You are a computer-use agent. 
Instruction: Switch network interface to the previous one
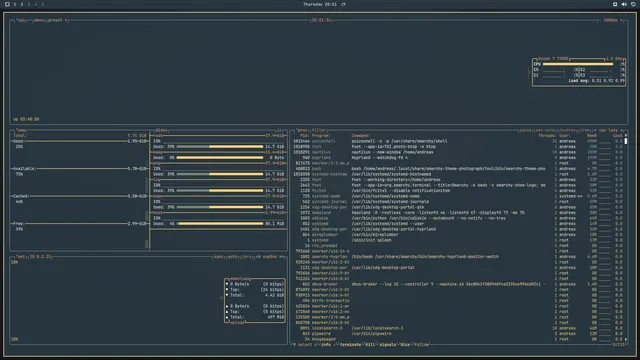258,257
